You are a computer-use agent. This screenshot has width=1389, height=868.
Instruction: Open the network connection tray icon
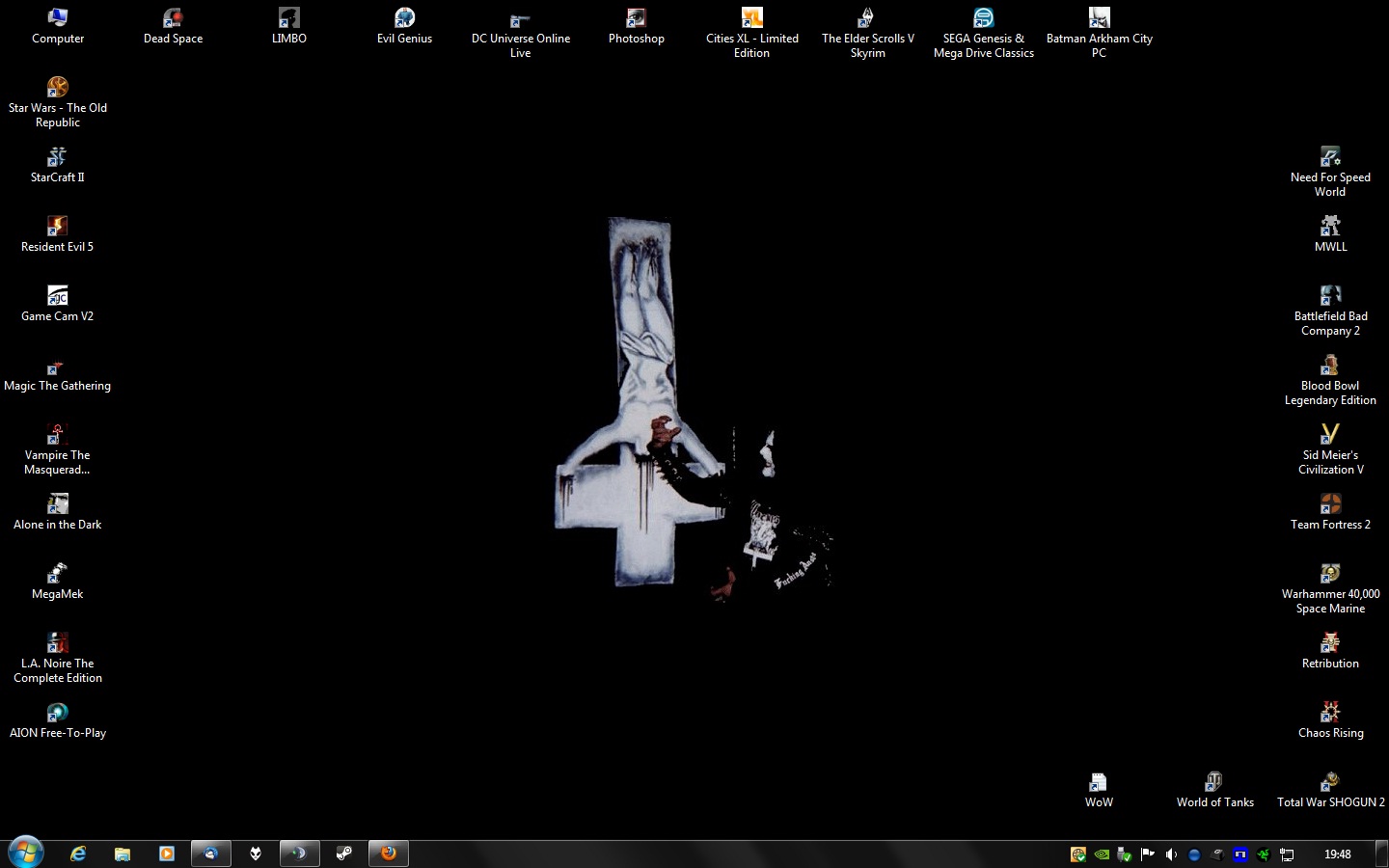pyautogui.click(x=1287, y=854)
